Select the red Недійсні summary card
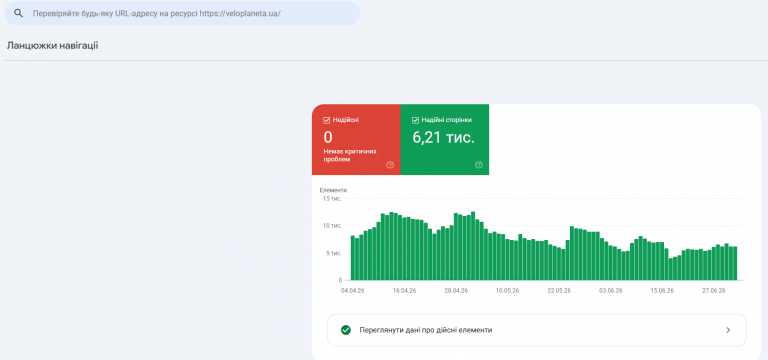The width and height of the screenshot is (768, 360). (356, 140)
